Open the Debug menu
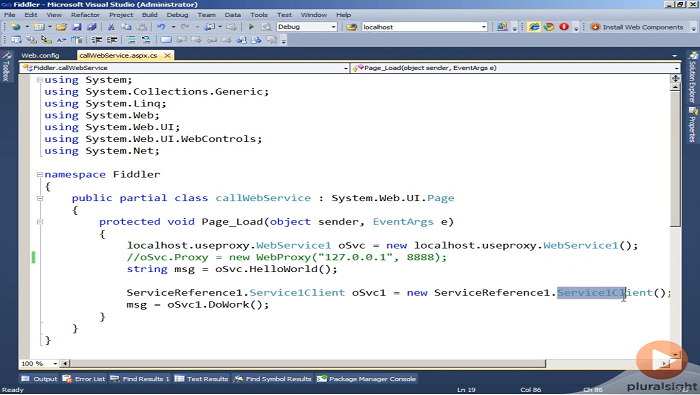This screenshot has width=700, height=395. point(177,15)
